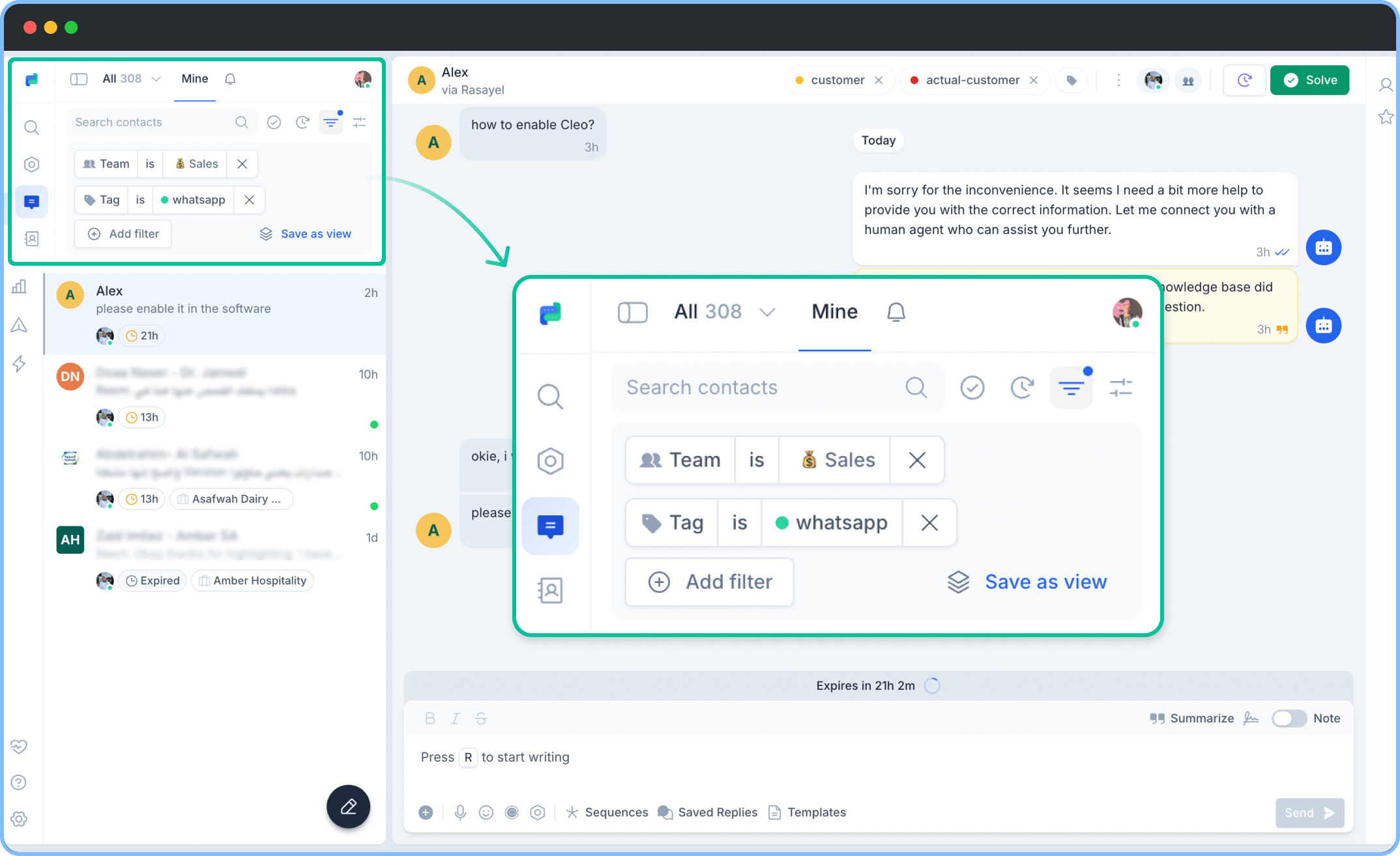Open Sequences in composer toolbar

click(x=607, y=812)
